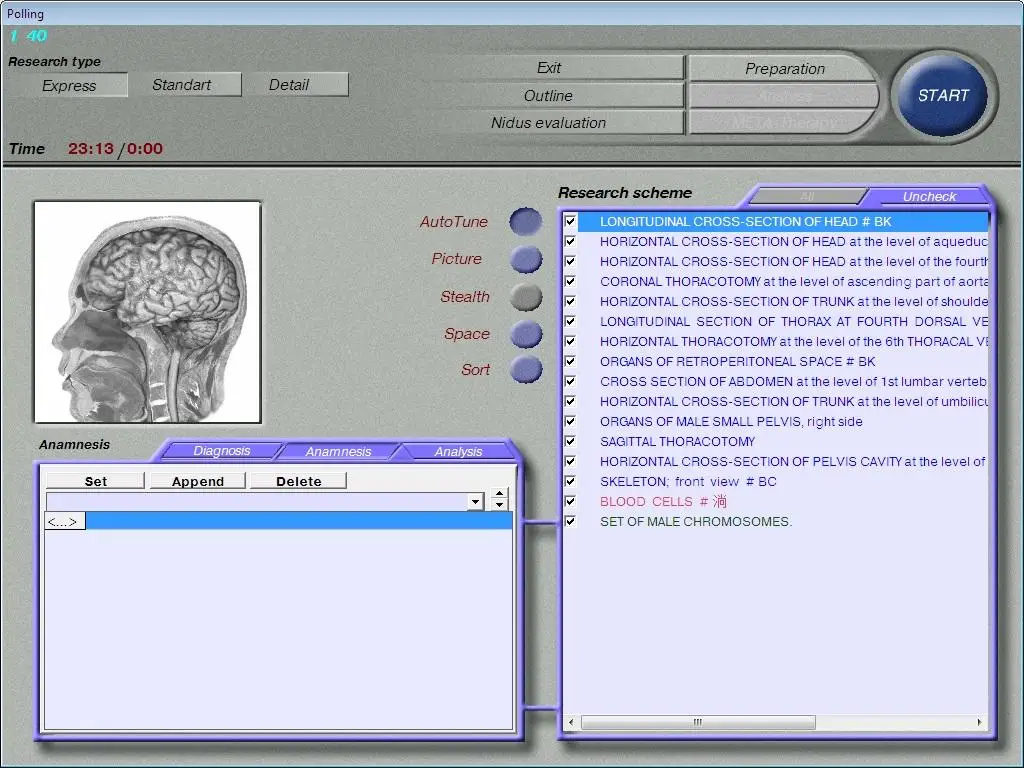Toggle the Picture round button
This screenshot has width=1024, height=768.
(x=525, y=259)
